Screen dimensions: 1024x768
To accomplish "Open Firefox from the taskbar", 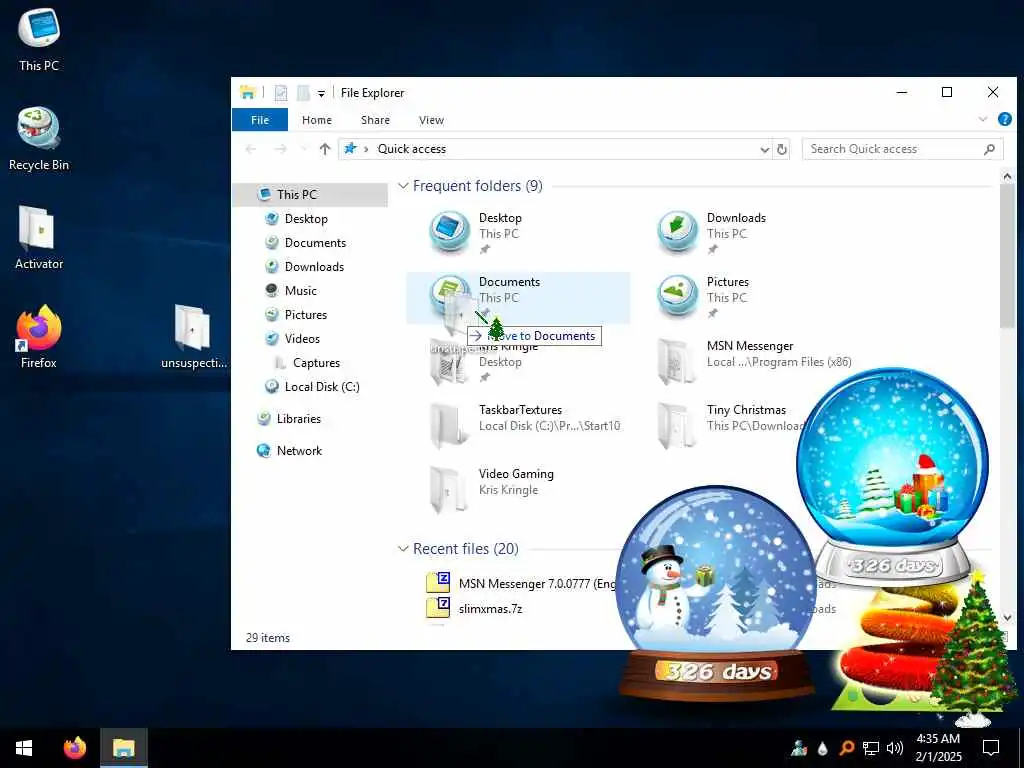I will (74, 748).
